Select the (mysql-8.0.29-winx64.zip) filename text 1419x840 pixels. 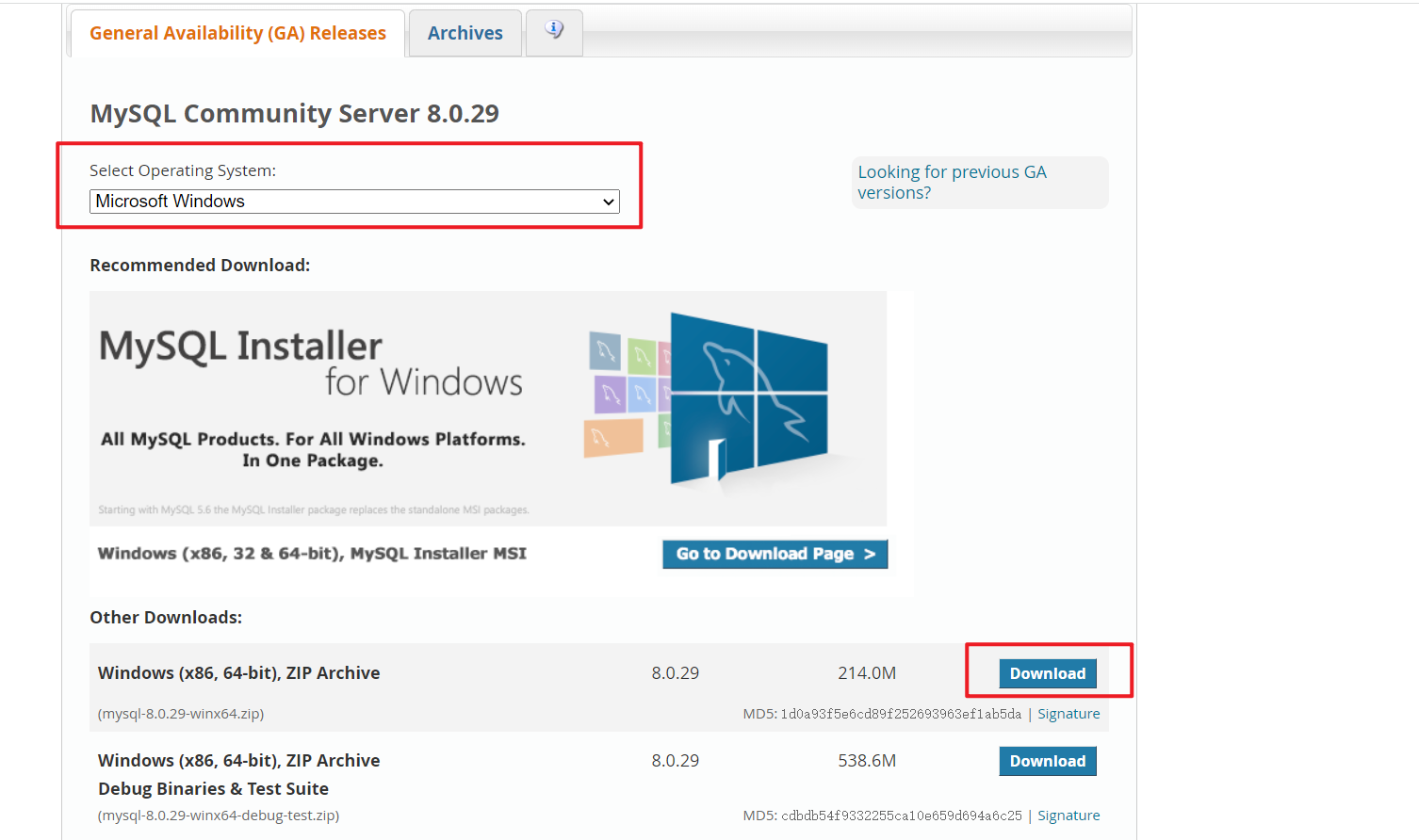(181, 714)
